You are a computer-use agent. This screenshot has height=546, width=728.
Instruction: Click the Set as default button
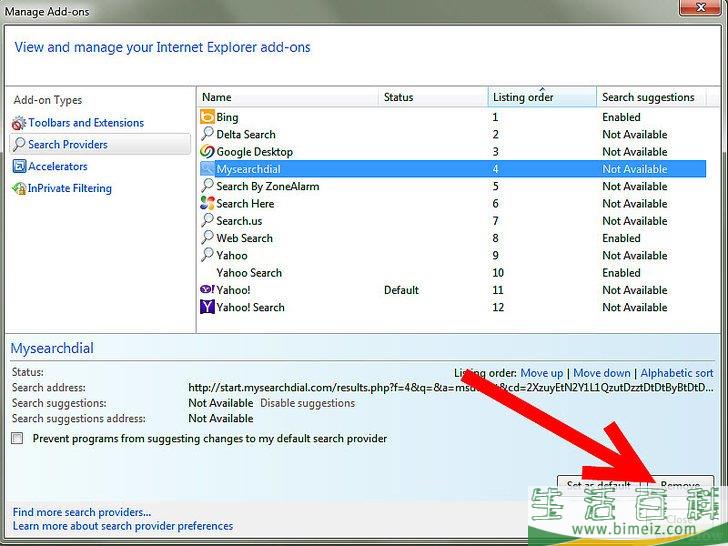point(598,485)
